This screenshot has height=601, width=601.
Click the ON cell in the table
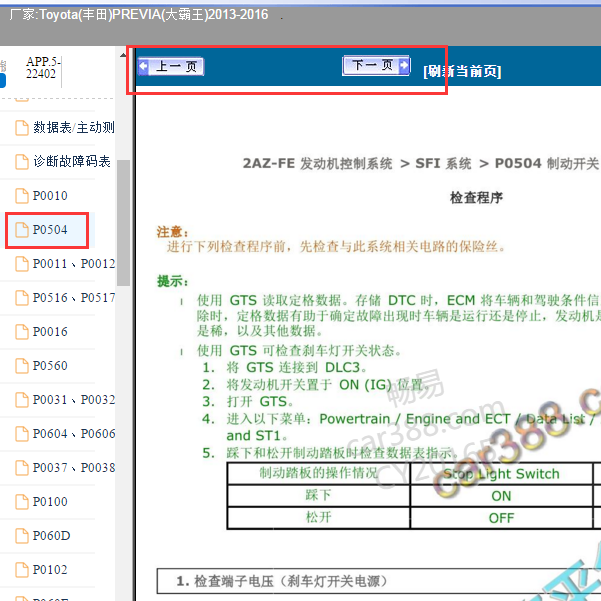coord(501,496)
